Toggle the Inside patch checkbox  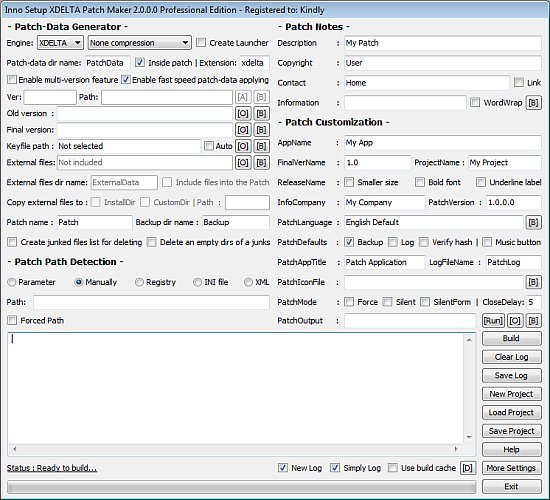(x=140, y=62)
